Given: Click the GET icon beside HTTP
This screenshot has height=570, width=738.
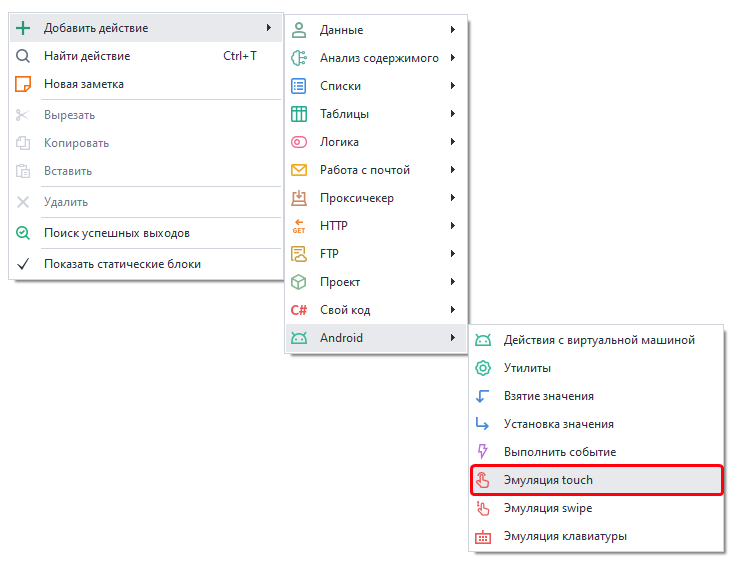Looking at the screenshot, I should 298,226.
